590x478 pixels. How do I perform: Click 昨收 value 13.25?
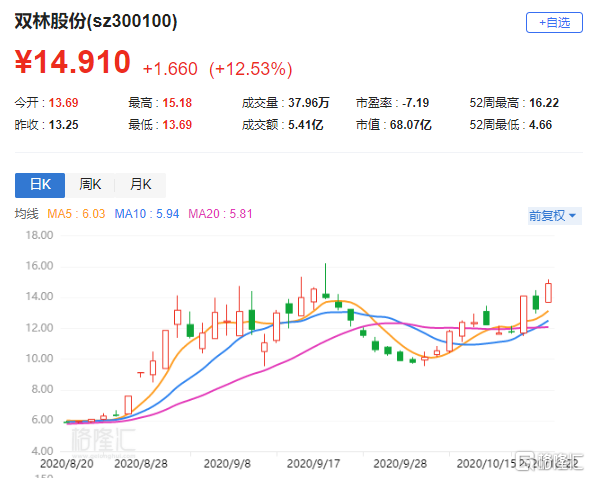coord(63,125)
